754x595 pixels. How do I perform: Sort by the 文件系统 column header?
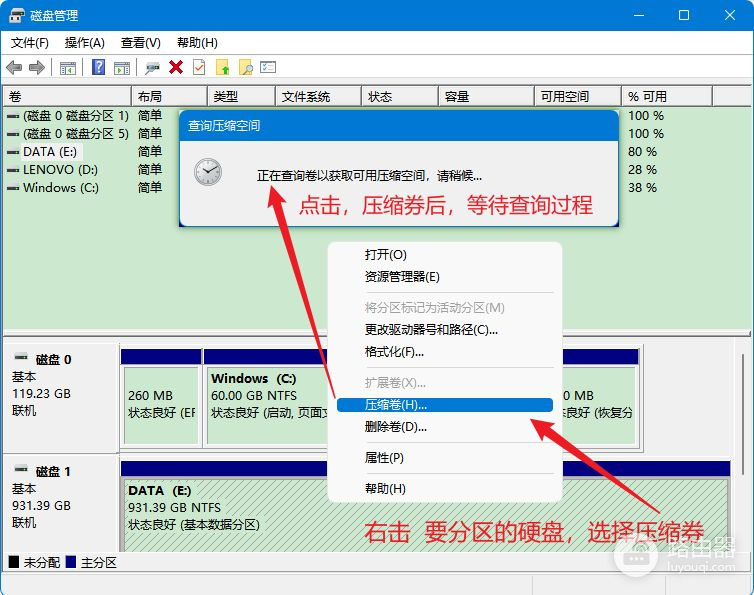[318, 97]
